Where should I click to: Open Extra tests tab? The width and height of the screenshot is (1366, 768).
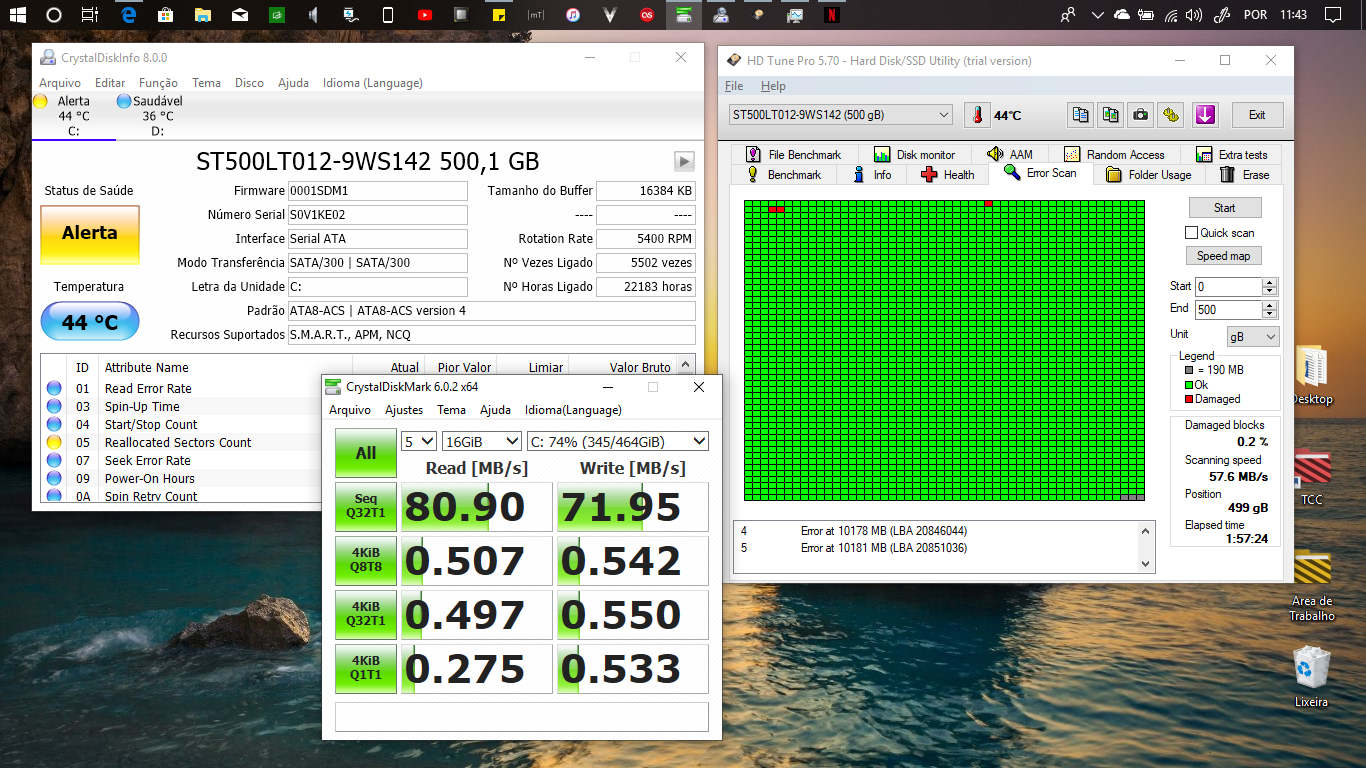(x=1231, y=155)
